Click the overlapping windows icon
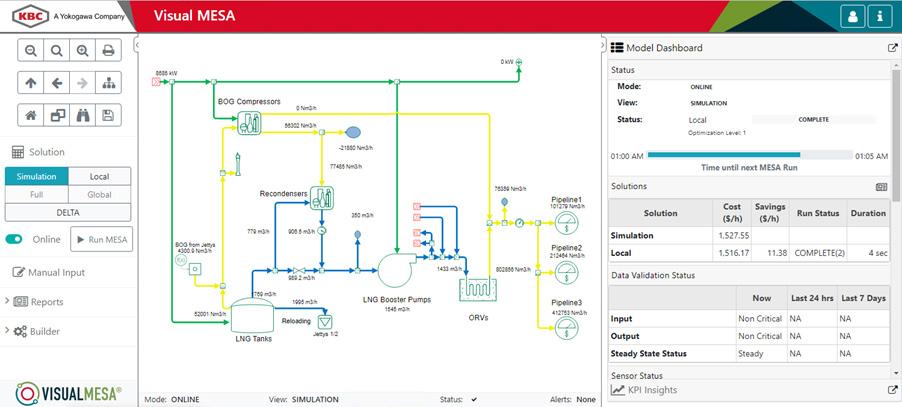The width and height of the screenshot is (902, 407). (57, 115)
